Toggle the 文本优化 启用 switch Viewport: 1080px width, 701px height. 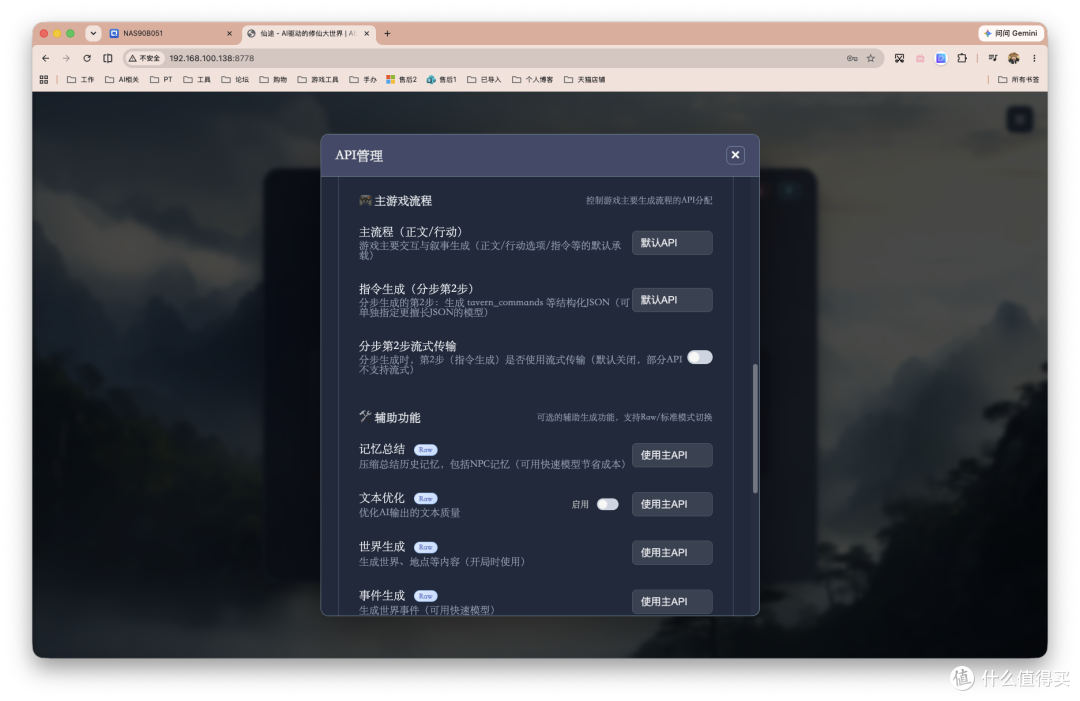608,504
